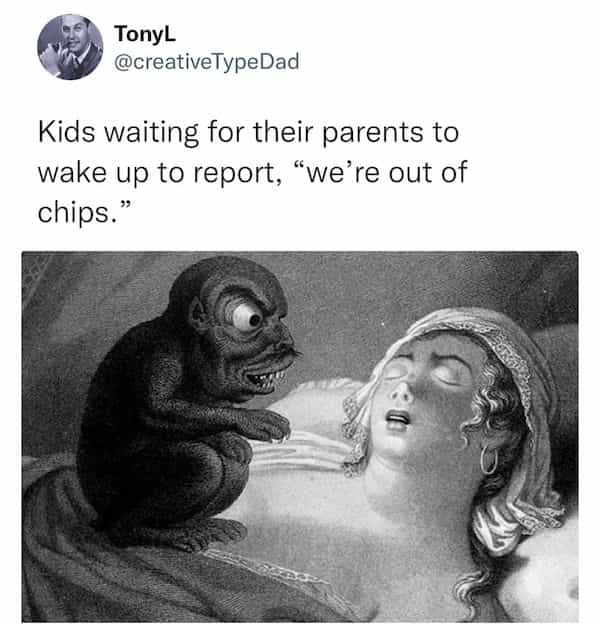Viewport: 600px width, 624px height.
Task: Click the creature's pointed ear
Action: pos(198,314)
